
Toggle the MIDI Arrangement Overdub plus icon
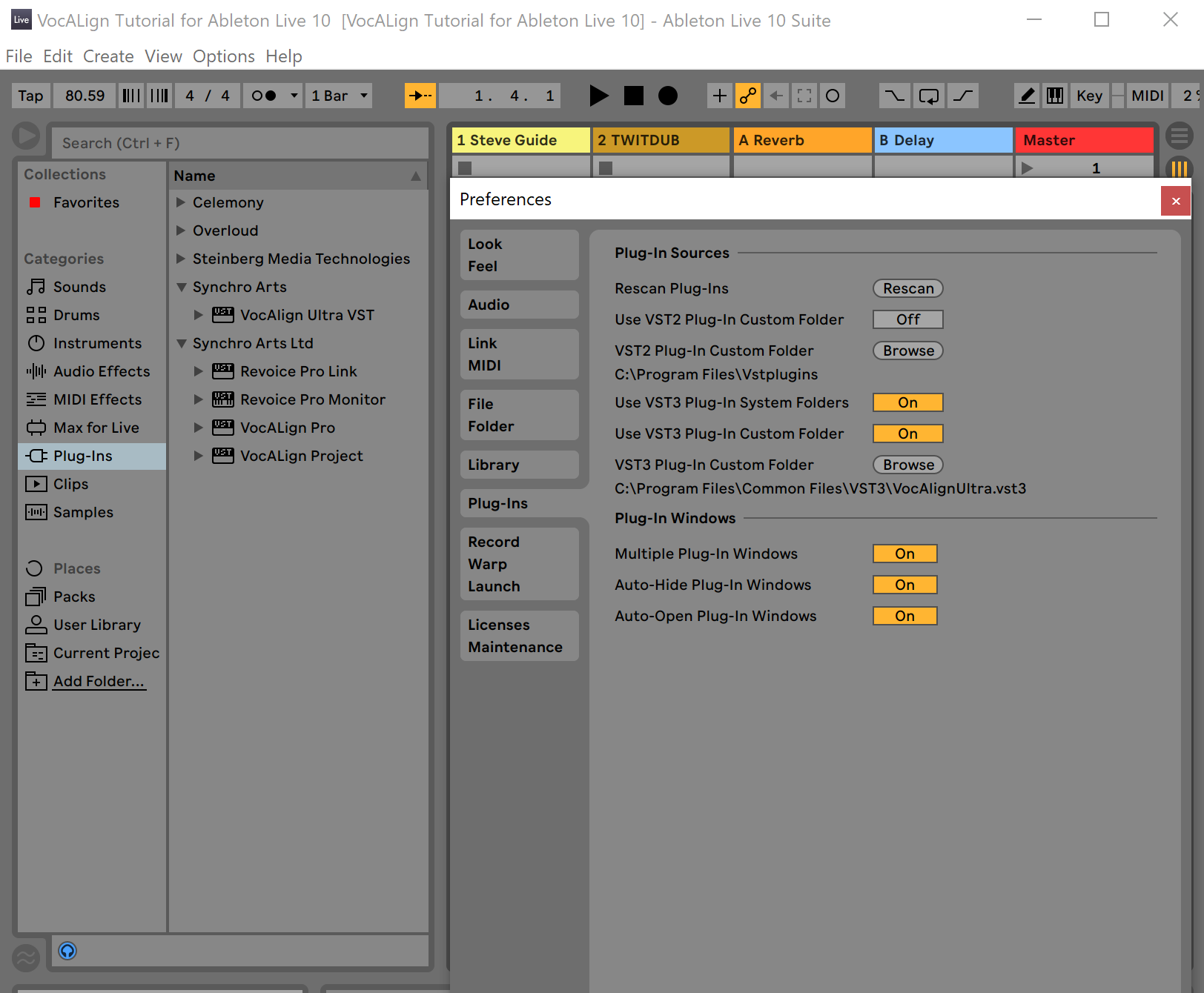click(719, 96)
